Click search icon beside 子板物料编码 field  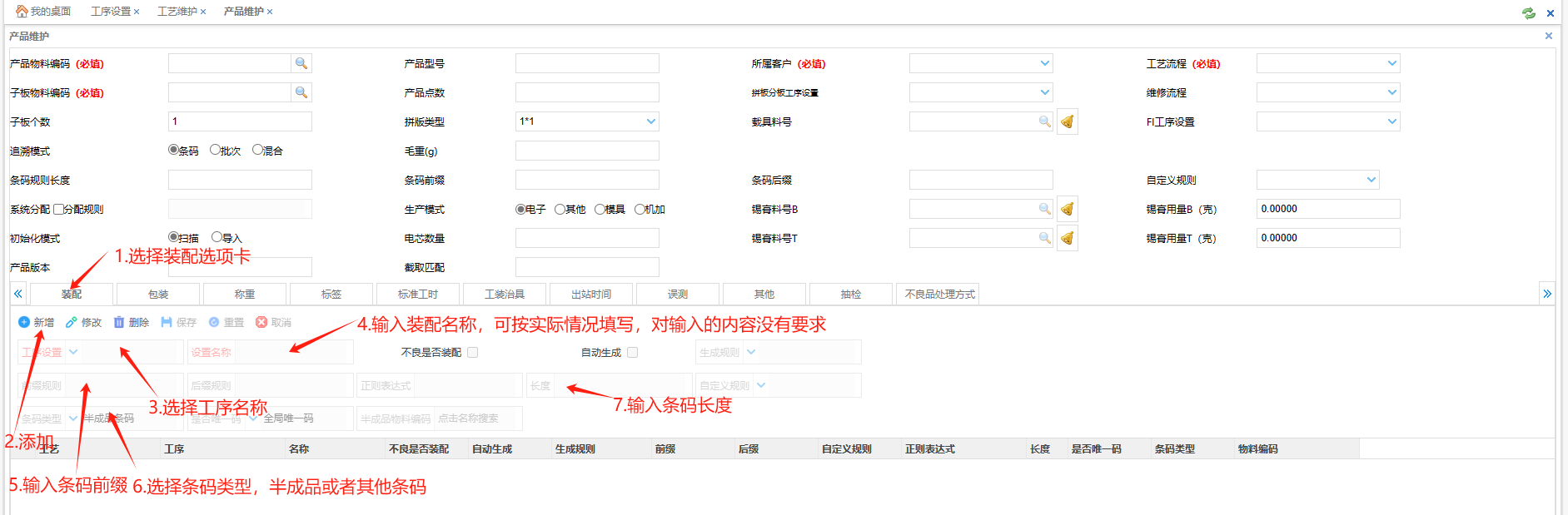point(301,92)
